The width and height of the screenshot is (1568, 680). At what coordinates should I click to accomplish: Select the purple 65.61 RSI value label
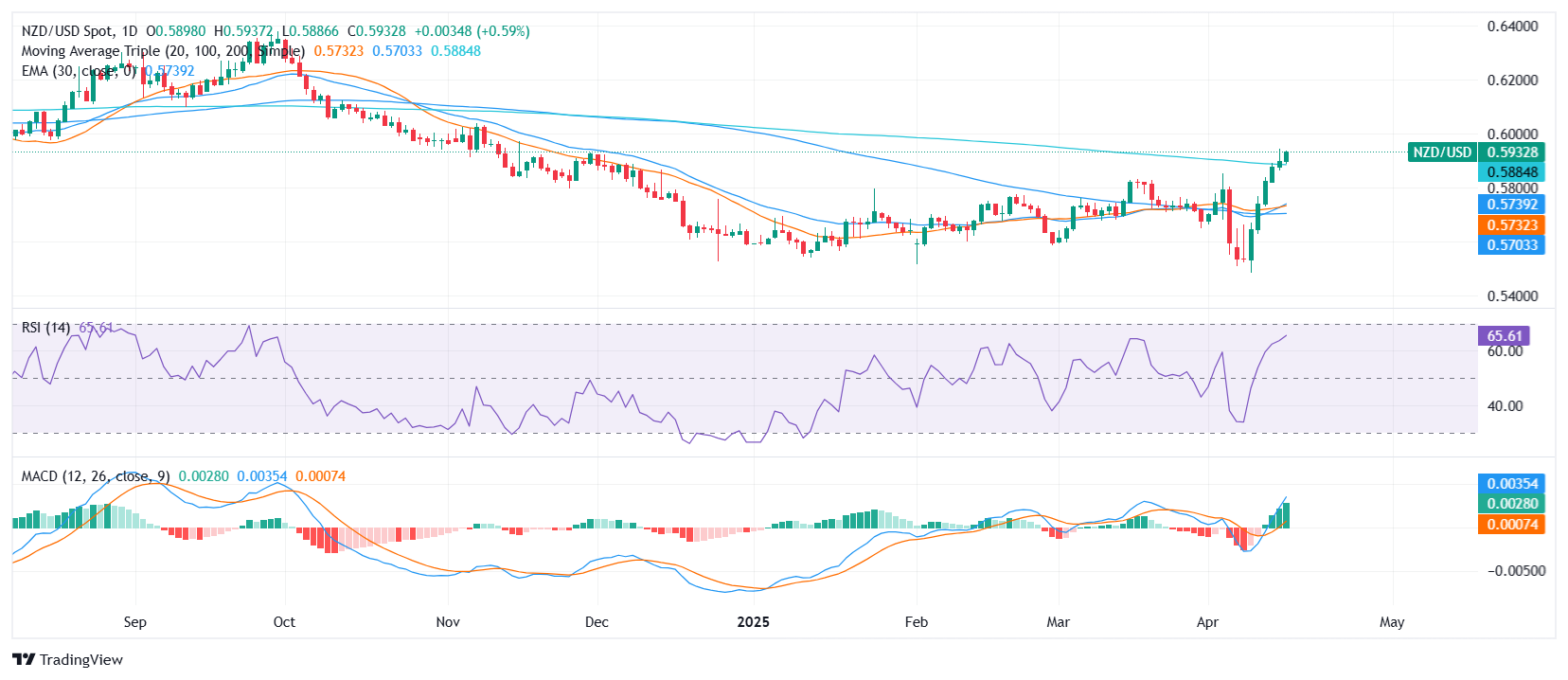(1504, 336)
